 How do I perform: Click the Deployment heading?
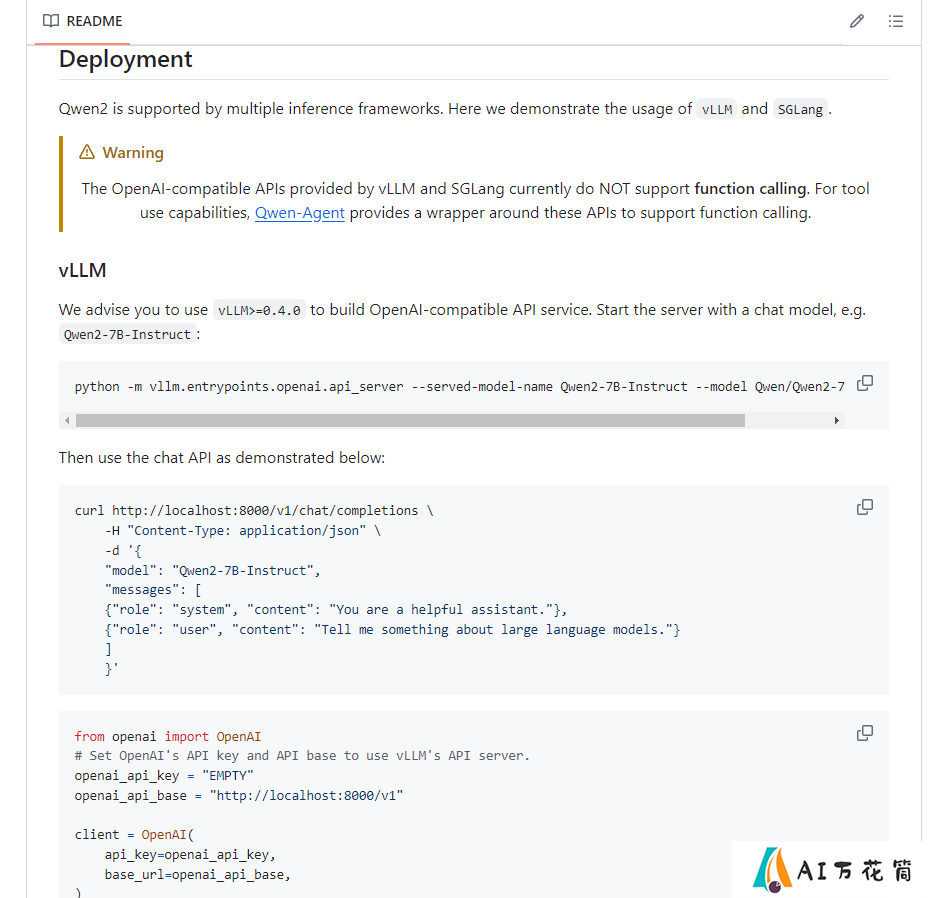(125, 59)
